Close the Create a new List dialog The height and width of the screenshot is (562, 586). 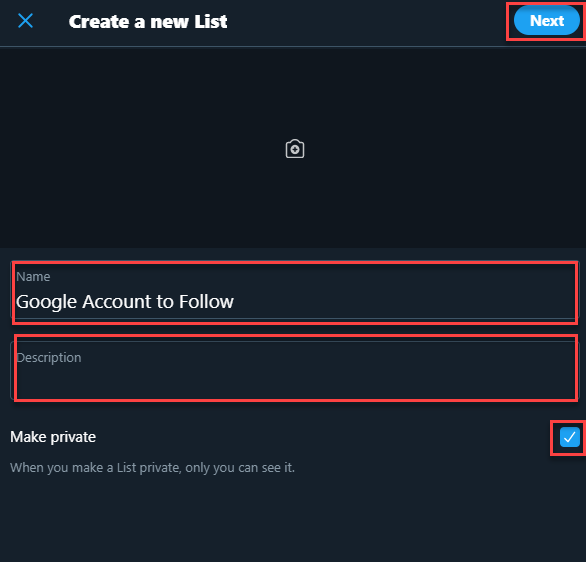(x=25, y=21)
